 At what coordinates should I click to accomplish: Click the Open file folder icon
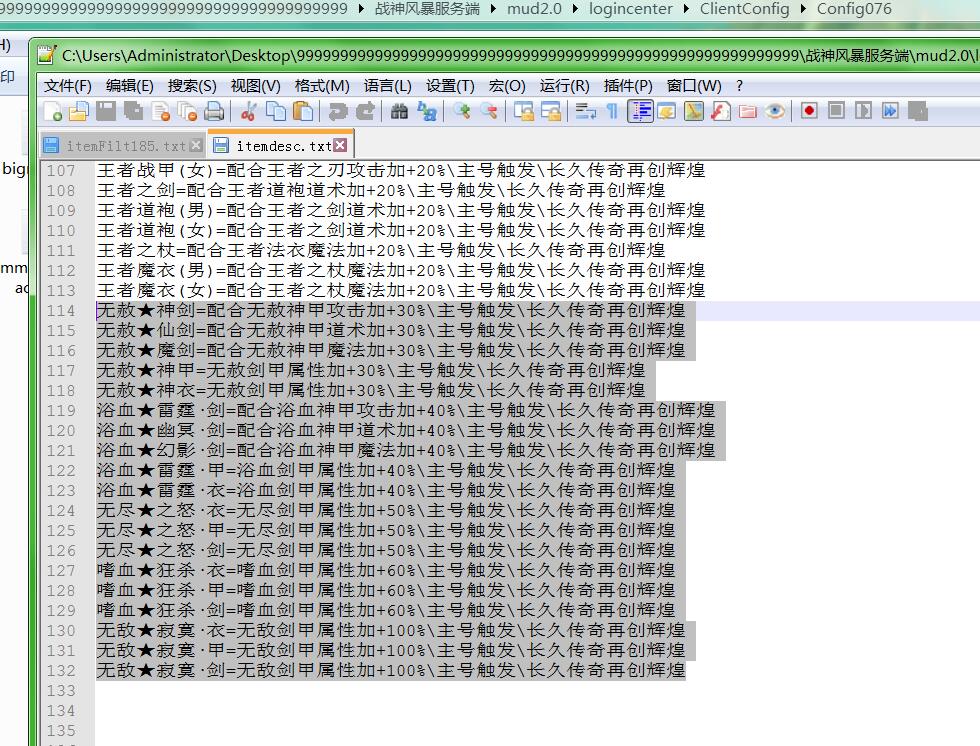(78, 111)
